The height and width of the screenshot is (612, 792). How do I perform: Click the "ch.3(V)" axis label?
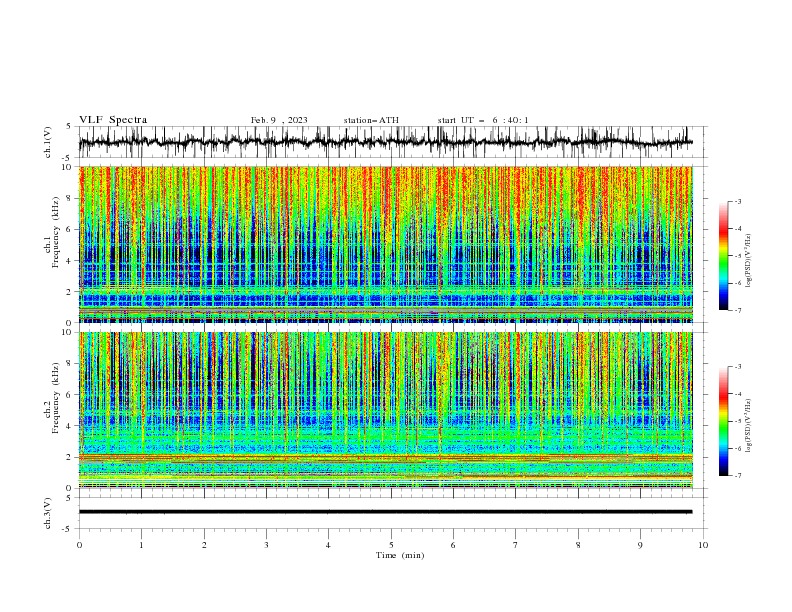48,513
